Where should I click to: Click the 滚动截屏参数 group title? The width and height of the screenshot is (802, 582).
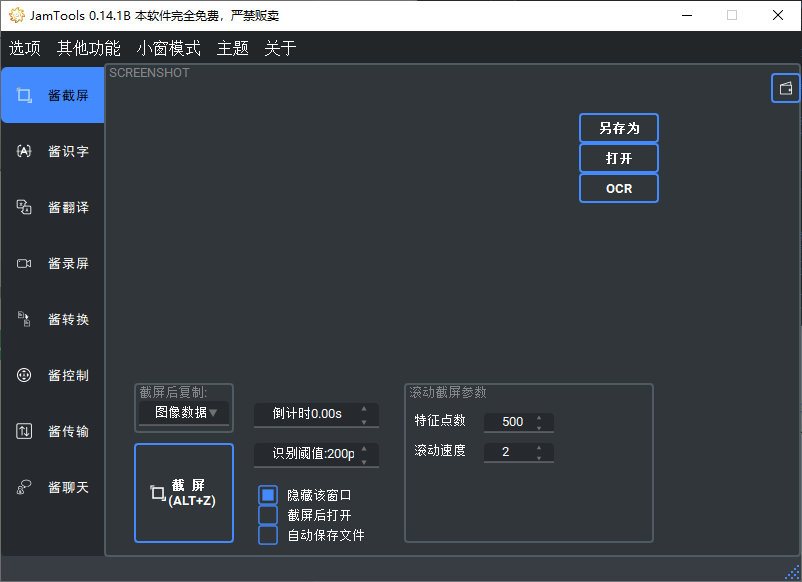(448, 392)
